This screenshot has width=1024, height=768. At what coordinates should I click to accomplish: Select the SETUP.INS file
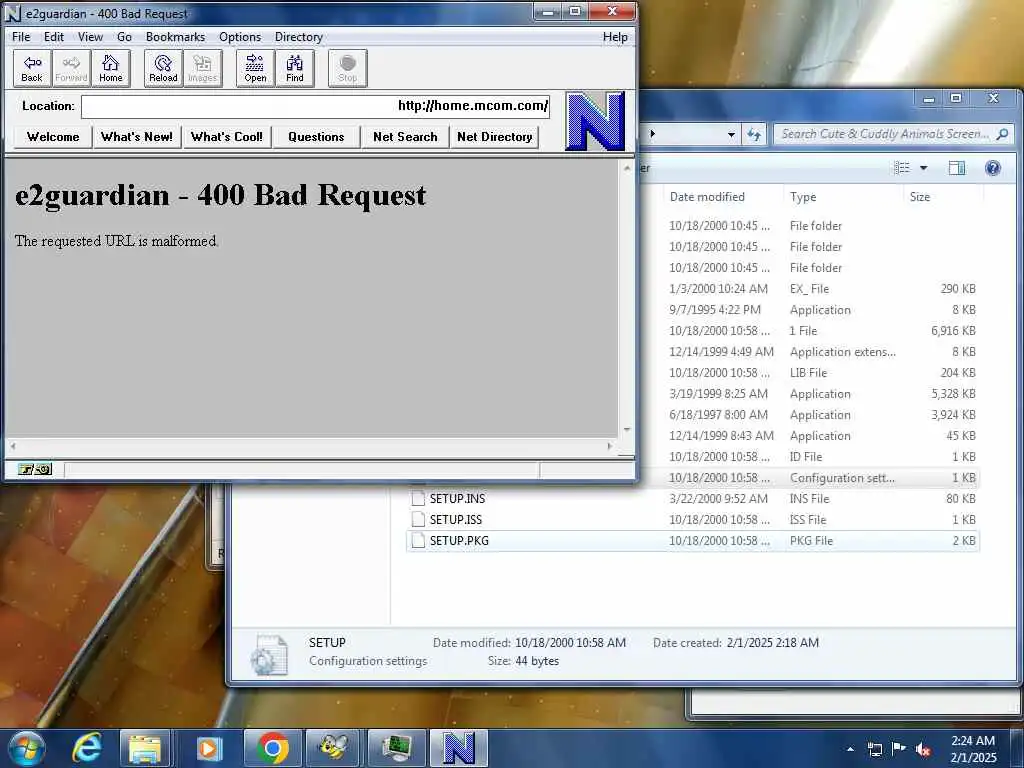(693, 499)
